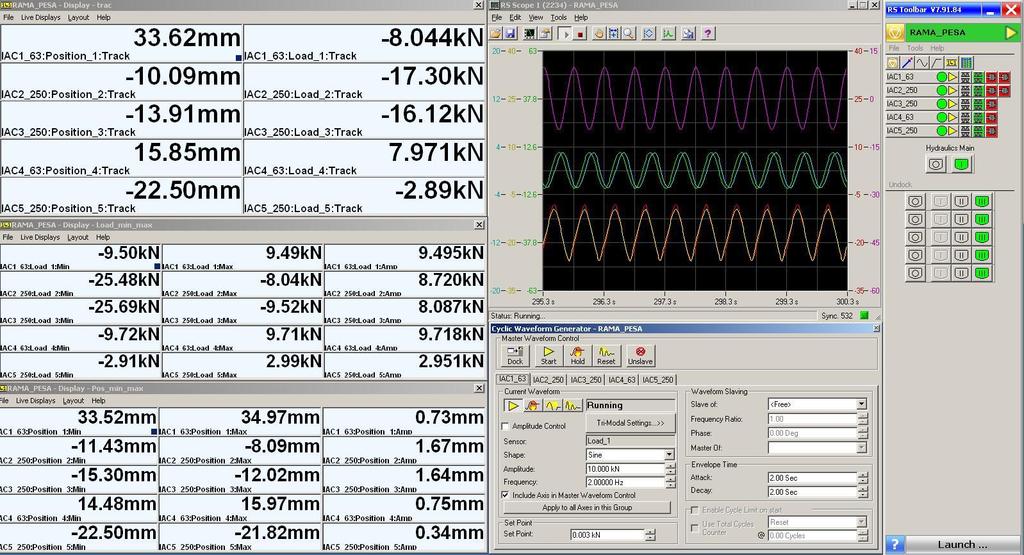The image size is (1024, 555).
Task: Click Start in Master Waveform Control
Action: coord(548,355)
